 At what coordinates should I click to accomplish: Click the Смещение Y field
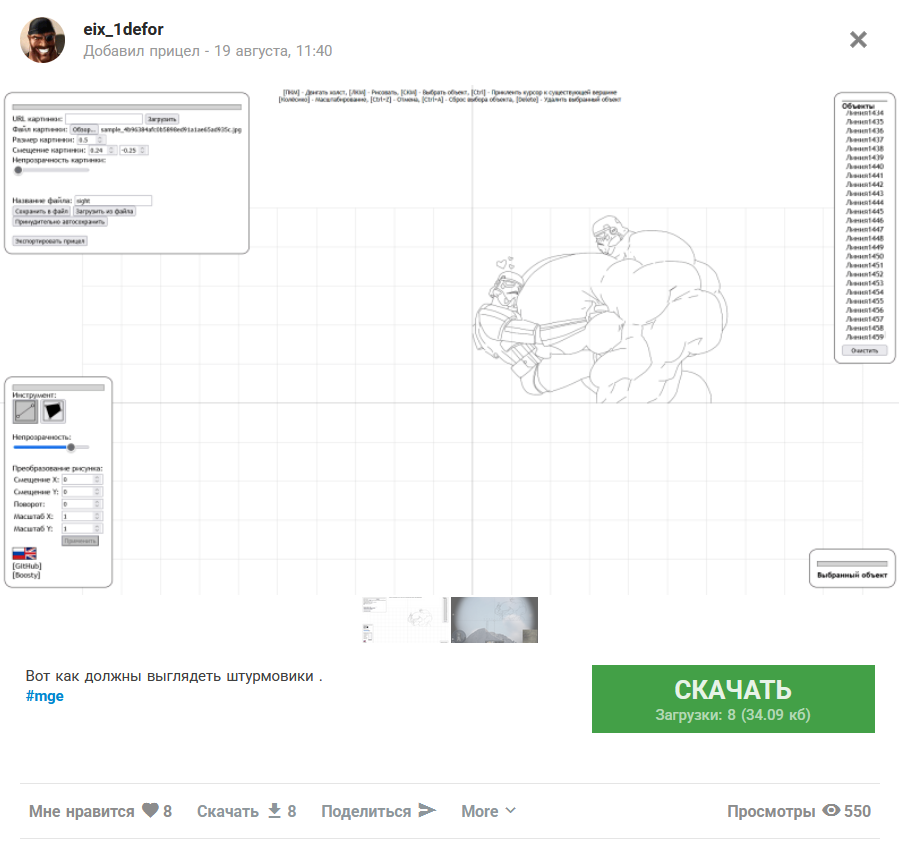click(81, 492)
